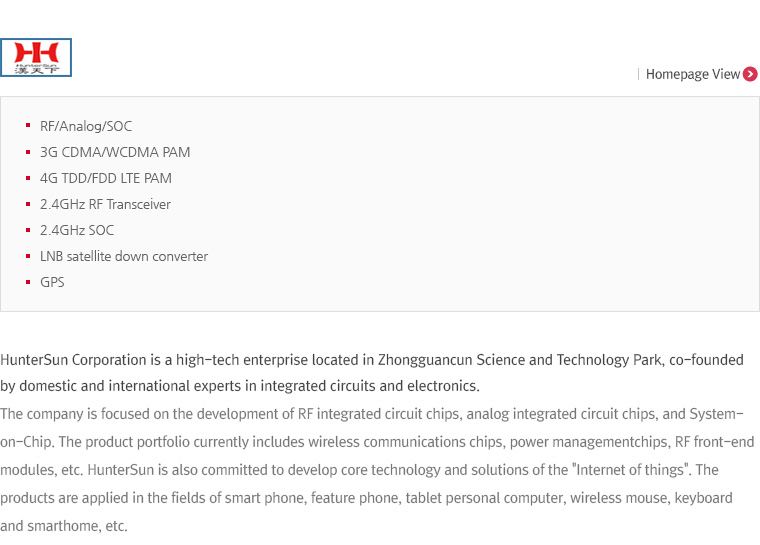Click the bullet before 4G TDD/FDD LTE PAM
The width and height of the screenshot is (760, 545).
pos(28,178)
